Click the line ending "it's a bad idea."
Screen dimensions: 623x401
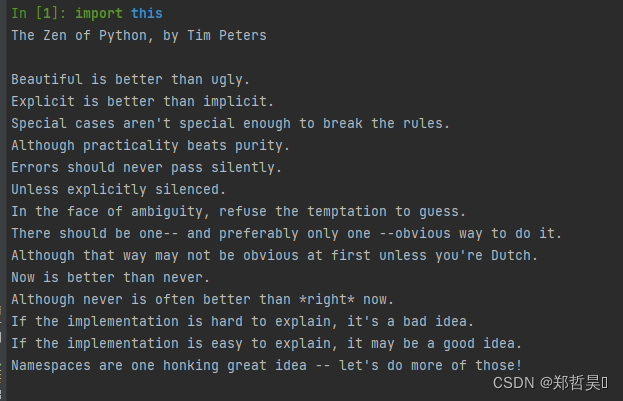242,321
